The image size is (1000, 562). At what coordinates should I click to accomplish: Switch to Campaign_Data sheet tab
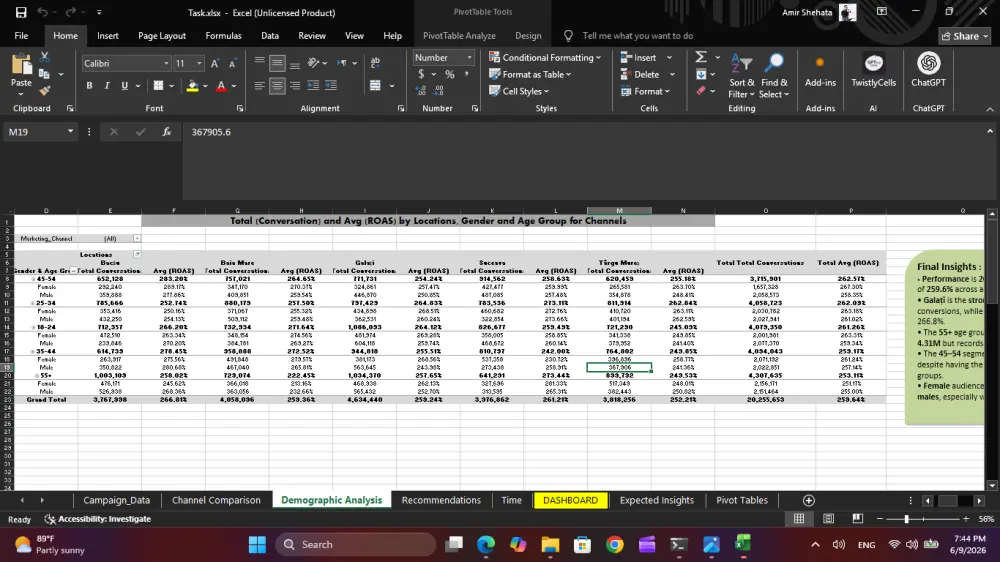[x=117, y=501]
